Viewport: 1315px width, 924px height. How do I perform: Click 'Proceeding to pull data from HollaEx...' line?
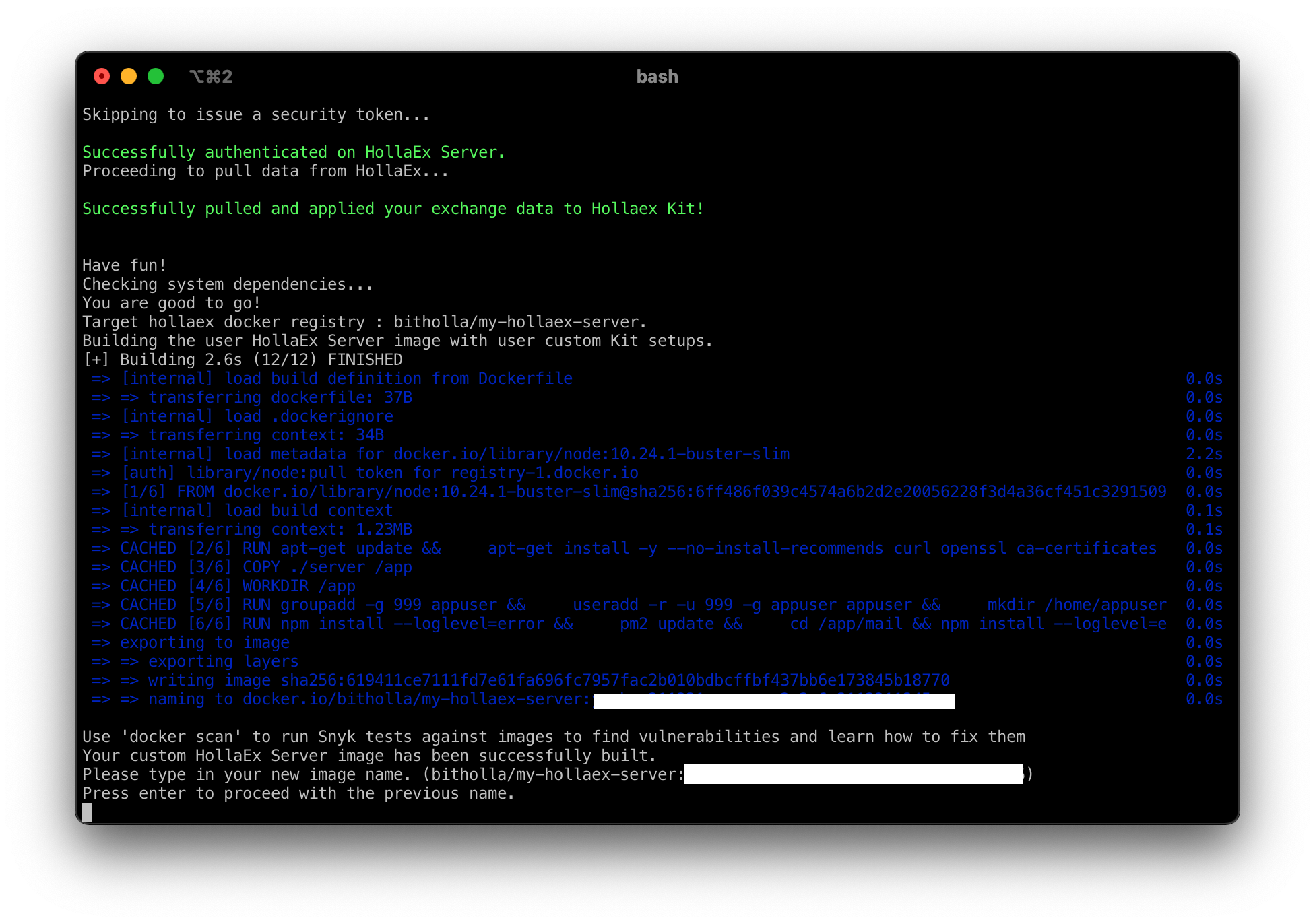click(265, 171)
